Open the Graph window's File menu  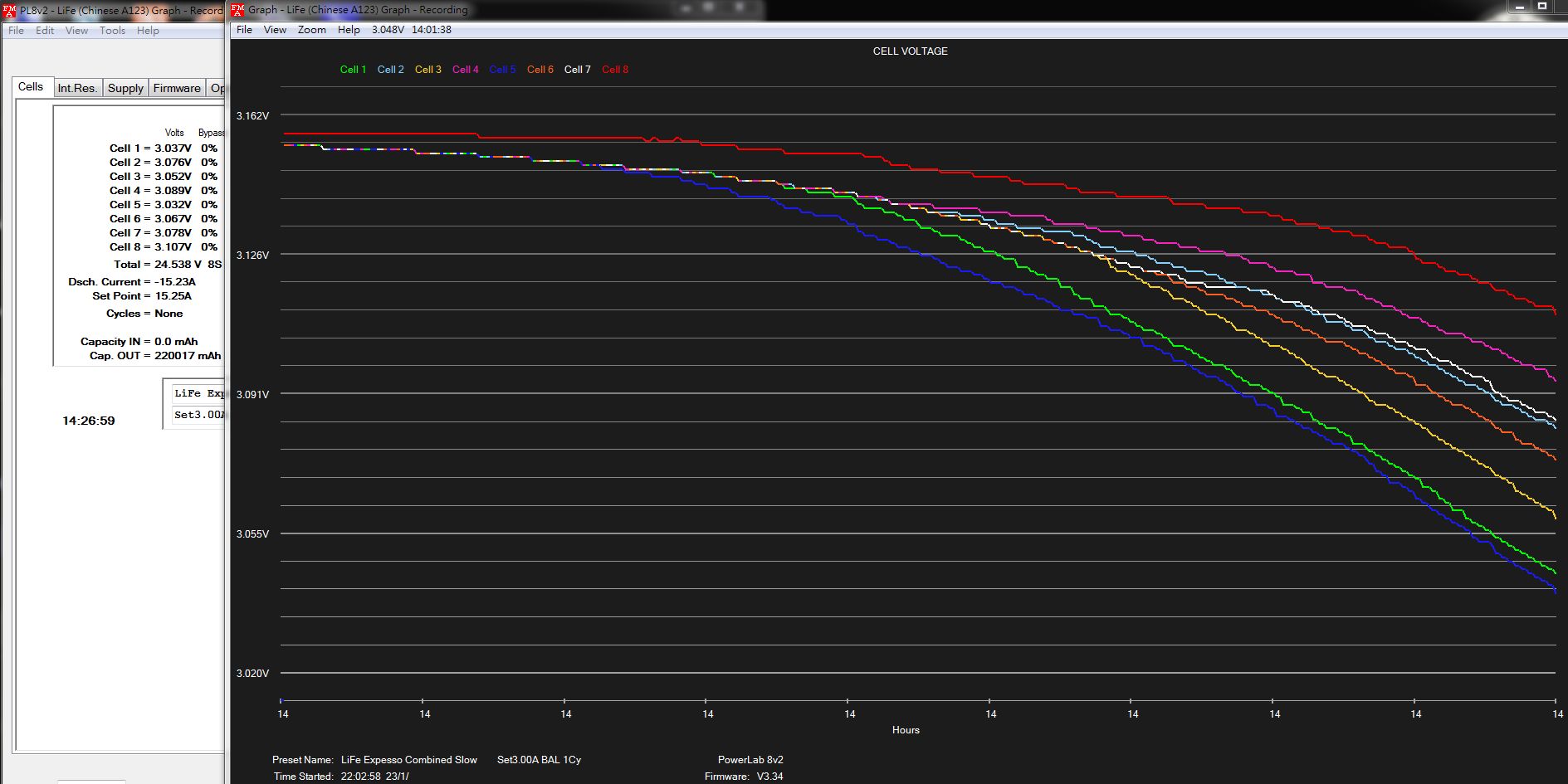[244, 30]
